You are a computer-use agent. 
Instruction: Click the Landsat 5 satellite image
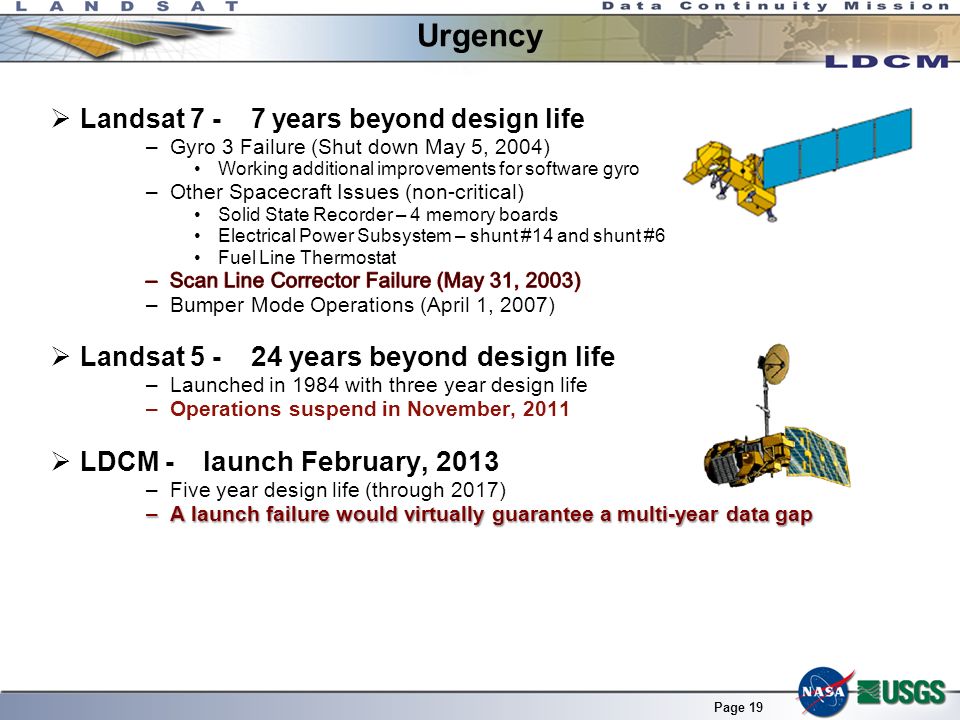777,416
